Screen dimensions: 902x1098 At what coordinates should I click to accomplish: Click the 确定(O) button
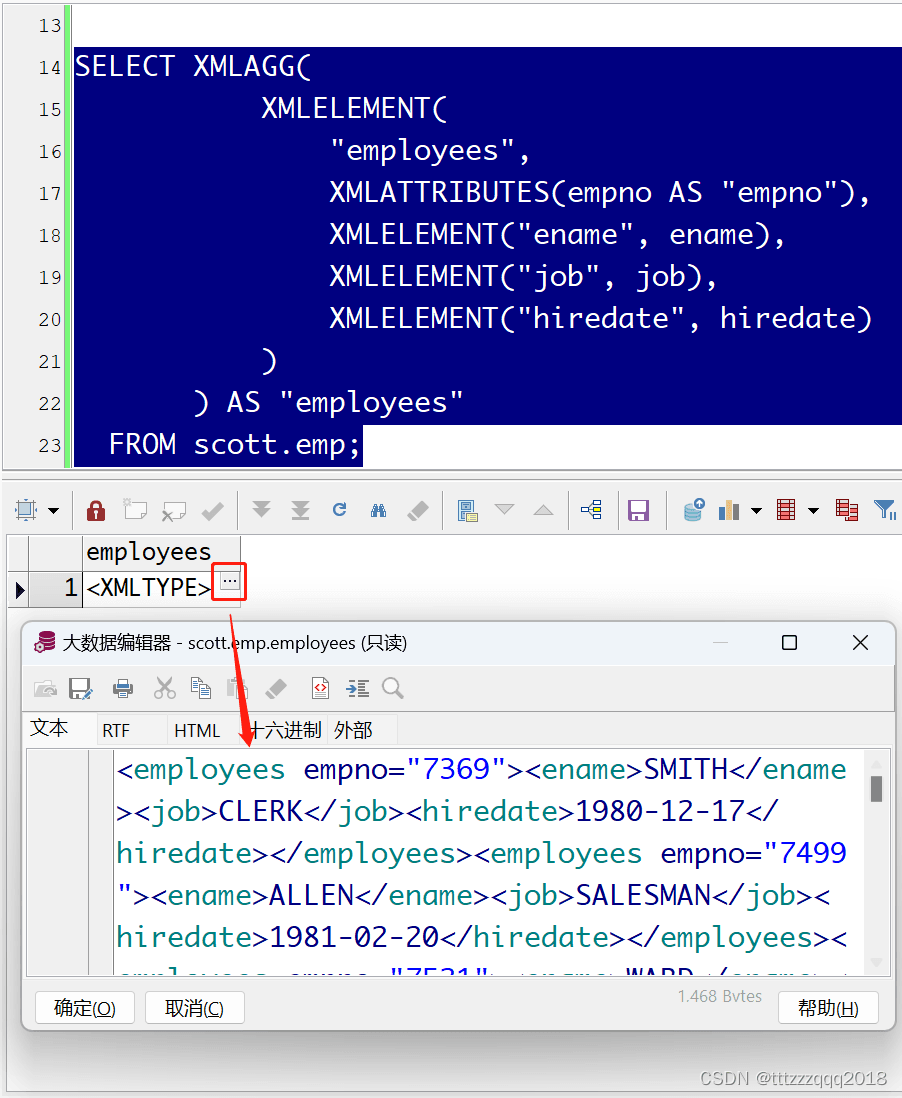85,1008
